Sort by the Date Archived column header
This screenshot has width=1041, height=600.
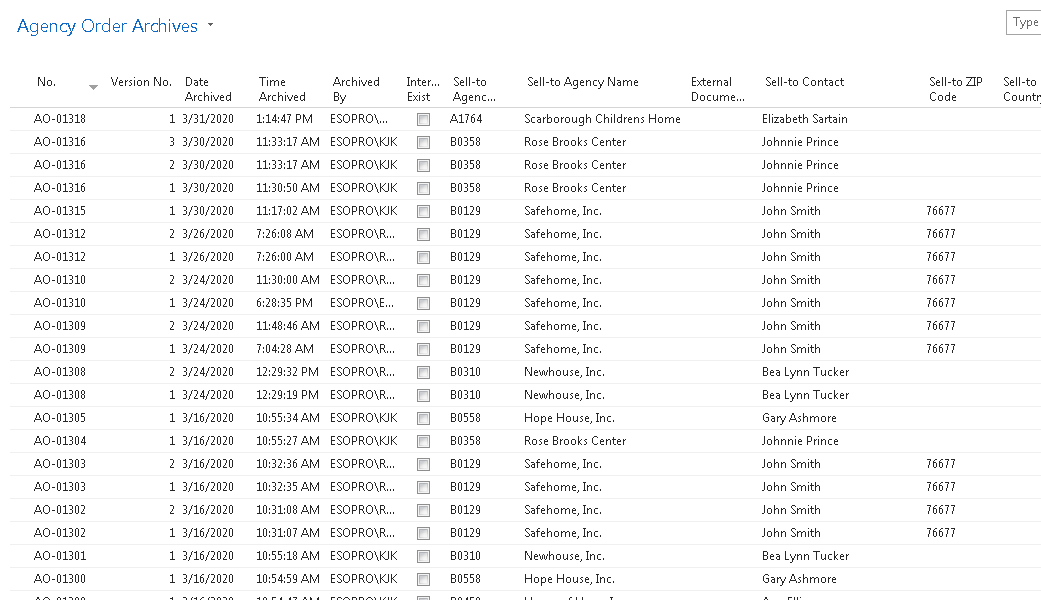coord(208,89)
